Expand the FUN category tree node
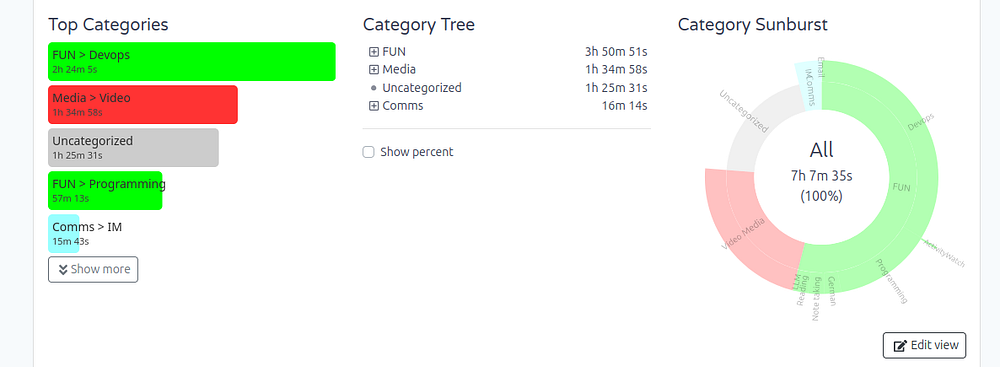 [x=374, y=52]
